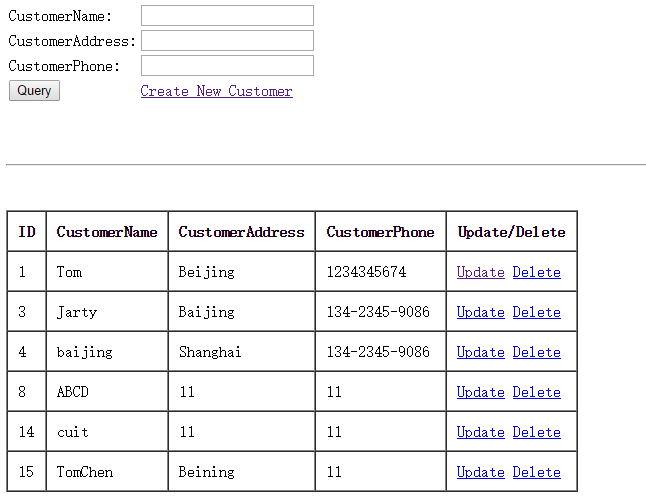Image resolution: width=646 pixels, height=503 pixels.
Task: Open the Create New Customer link
Action: coord(216,91)
